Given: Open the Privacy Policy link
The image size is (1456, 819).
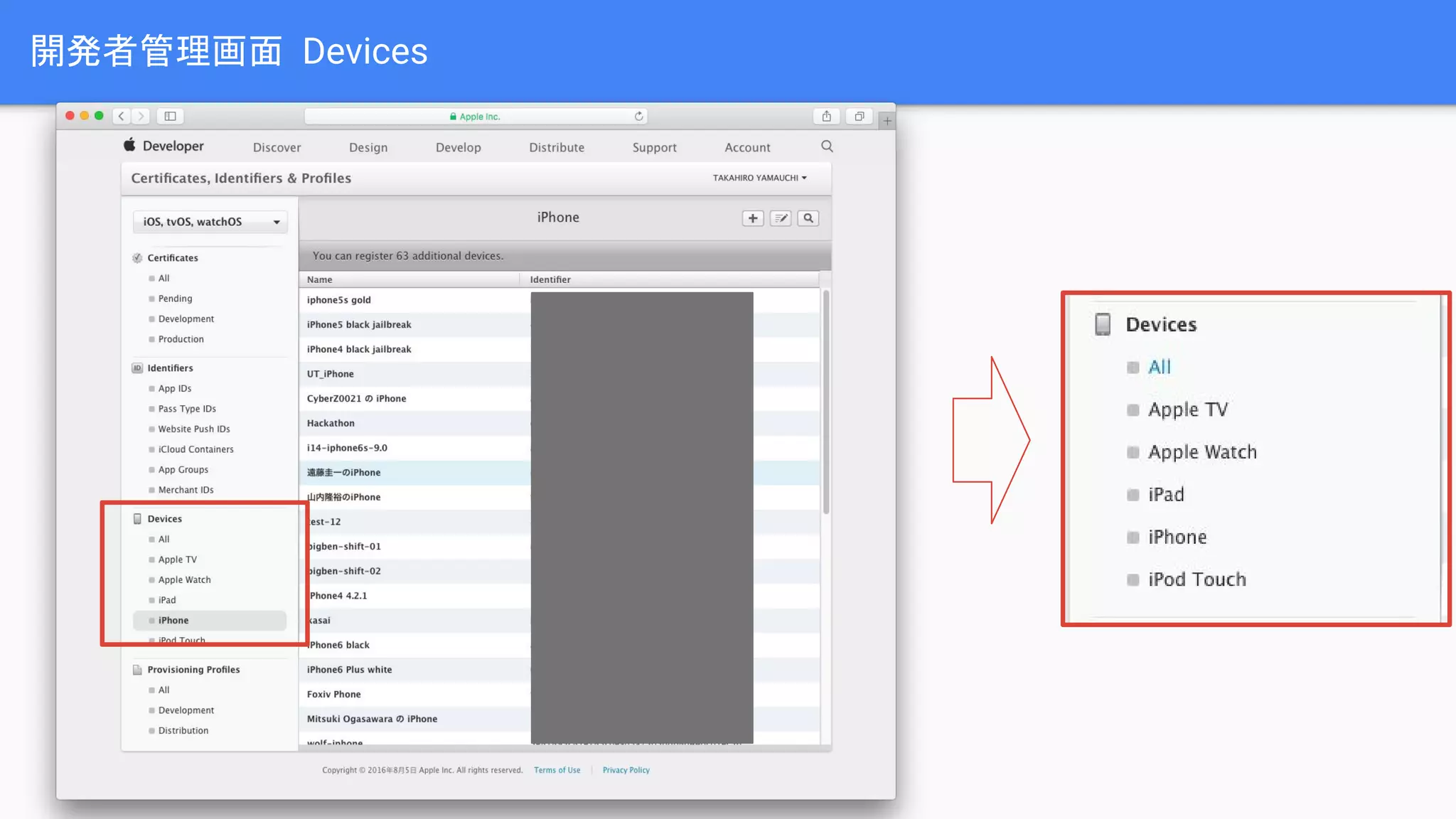Looking at the screenshot, I should click(x=626, y=770).
